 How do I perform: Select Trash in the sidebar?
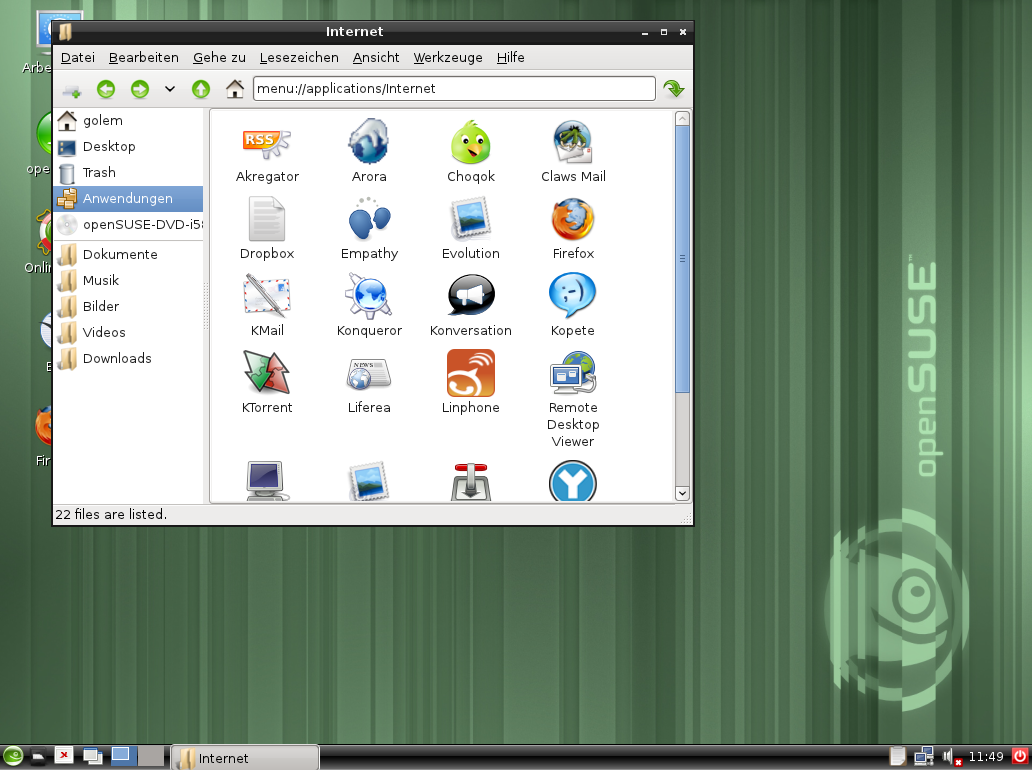point(99,172)
